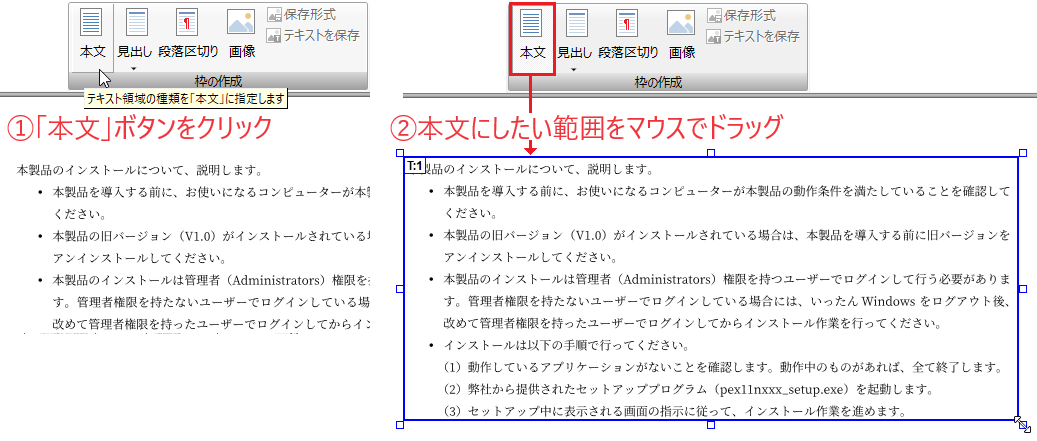The image size is (1037, 441).
Task: Expand the 見出し dropdown arrow in the right ribbon
Action: tap(574, 69)
